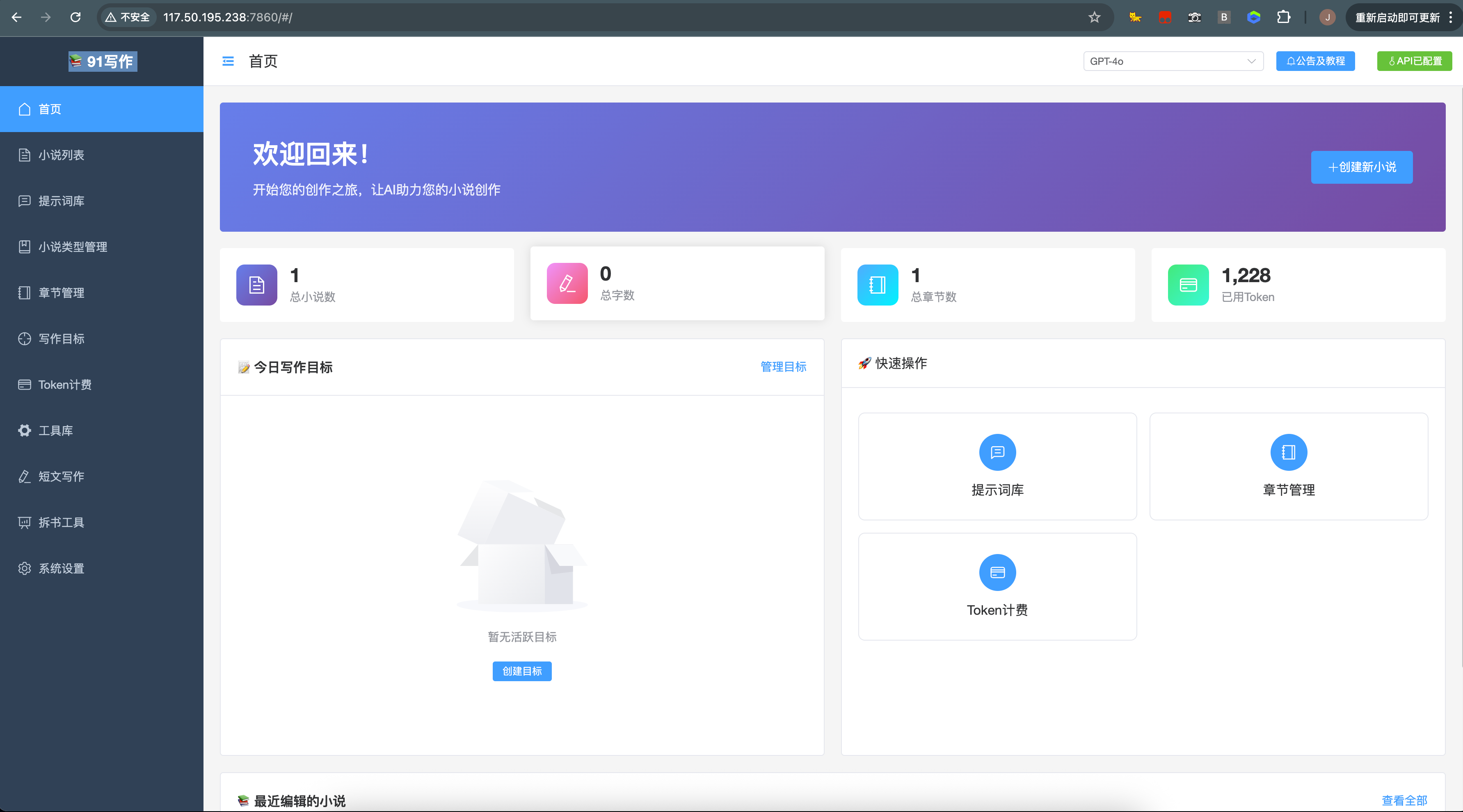Click the 创建新小说 button

coord(1361,167)
